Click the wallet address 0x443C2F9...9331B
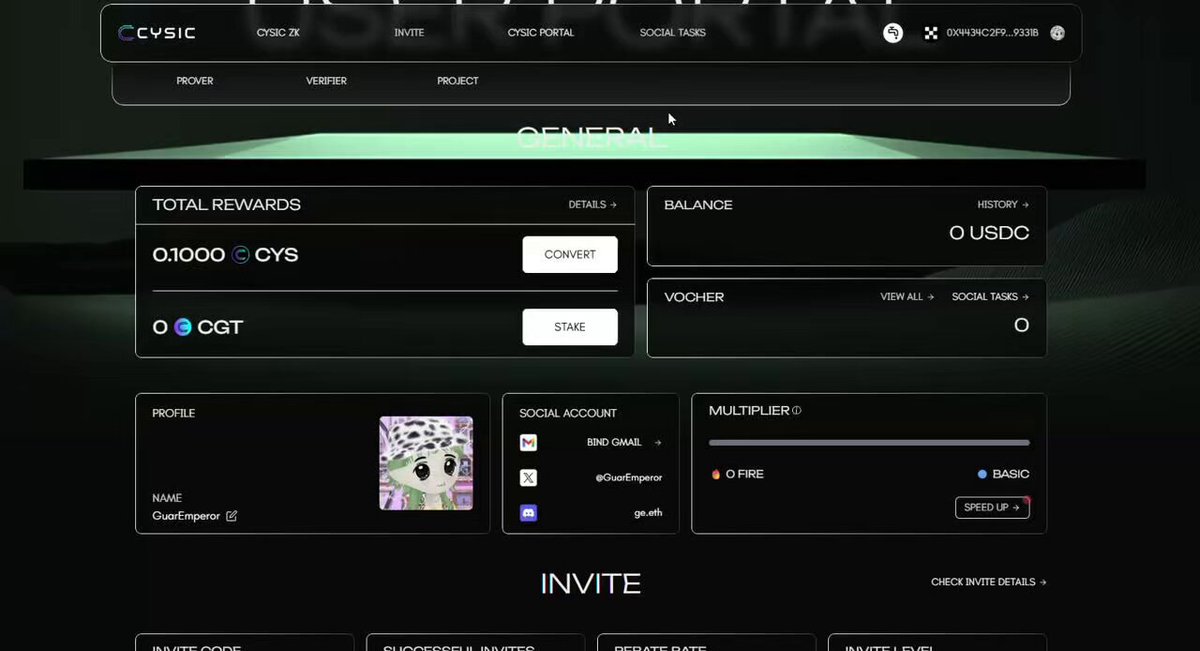The height and width of the screenshot is (651, 1200). pos(992,33)
